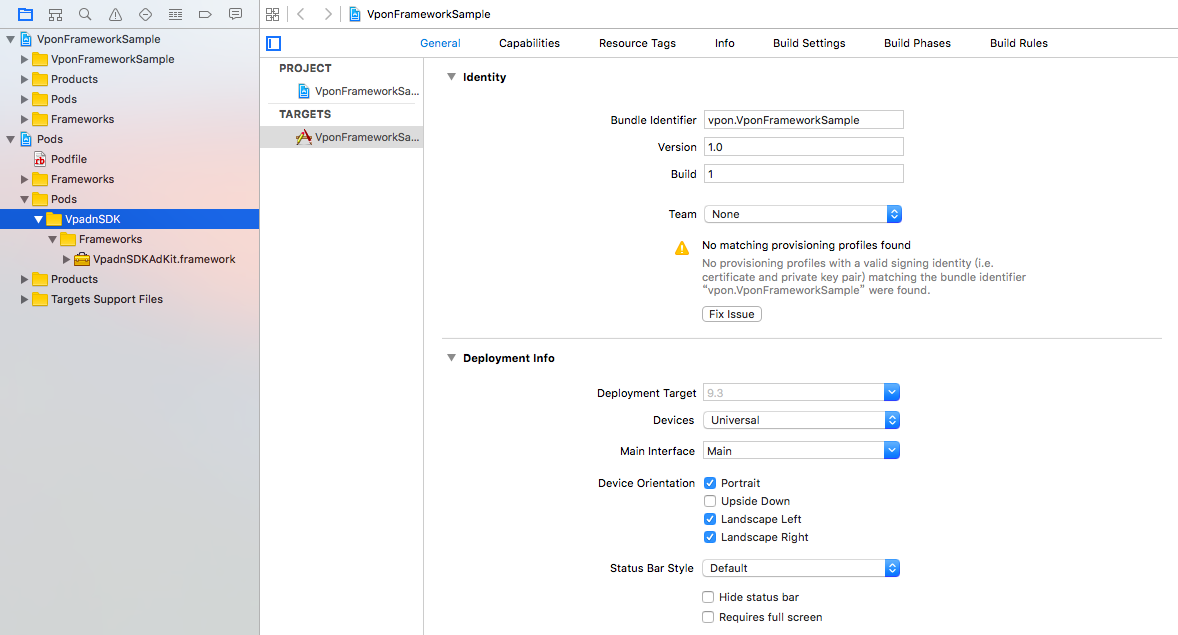The height and width of the screenshot is (635, 1178).
Task: Open the Test navigator diamond icon
Action: coord(145,14)
